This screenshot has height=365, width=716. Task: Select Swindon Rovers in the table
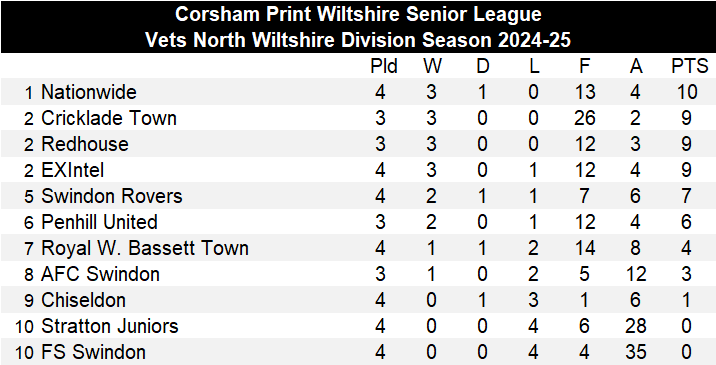click(112, 196)
